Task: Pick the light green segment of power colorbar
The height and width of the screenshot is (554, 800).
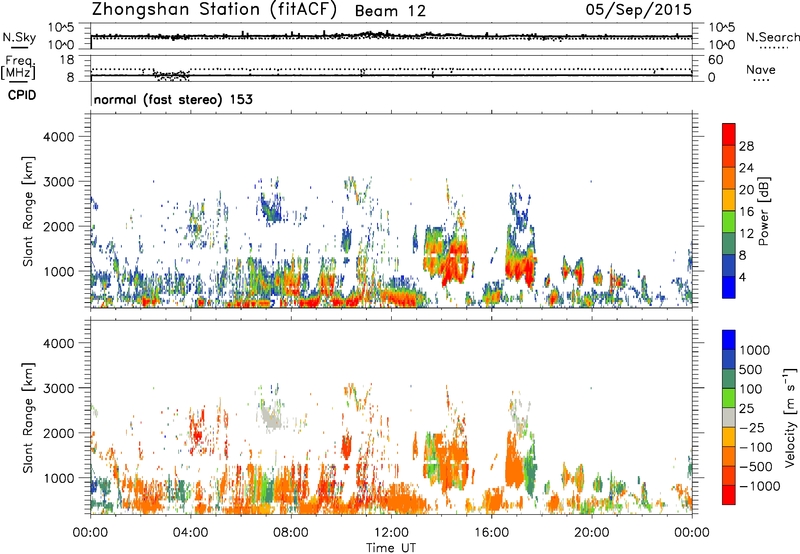Action: (729, 221)
